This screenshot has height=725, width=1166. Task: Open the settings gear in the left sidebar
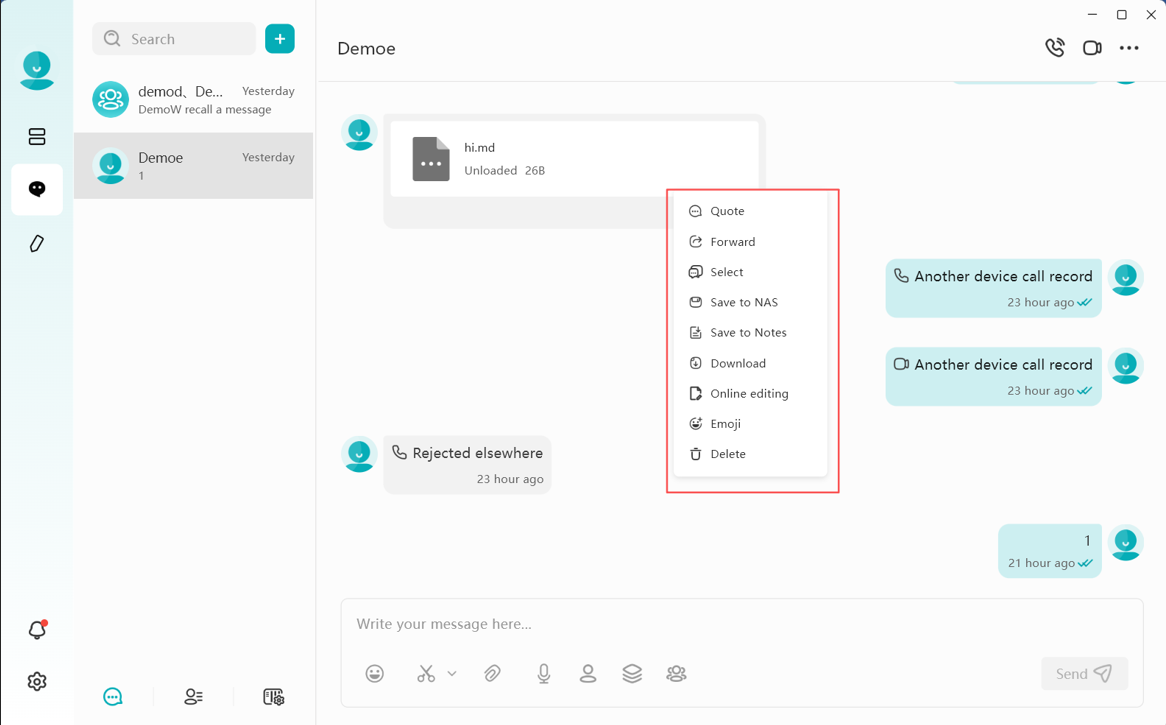pos(36,681)
